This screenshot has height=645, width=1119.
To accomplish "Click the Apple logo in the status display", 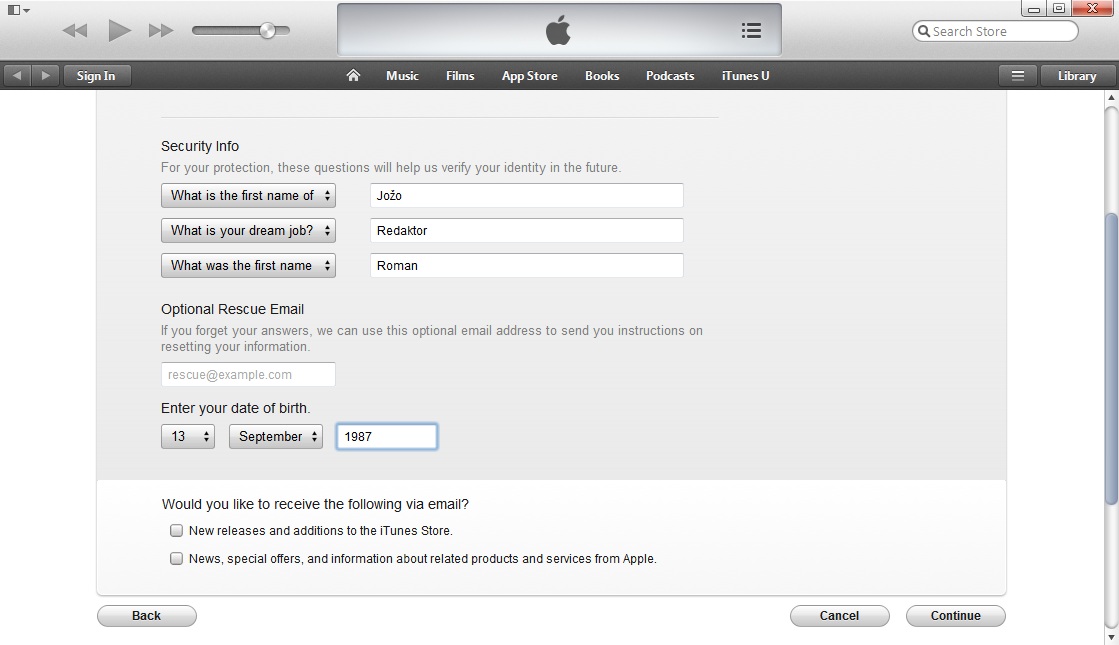I will (x=557, y=29).
